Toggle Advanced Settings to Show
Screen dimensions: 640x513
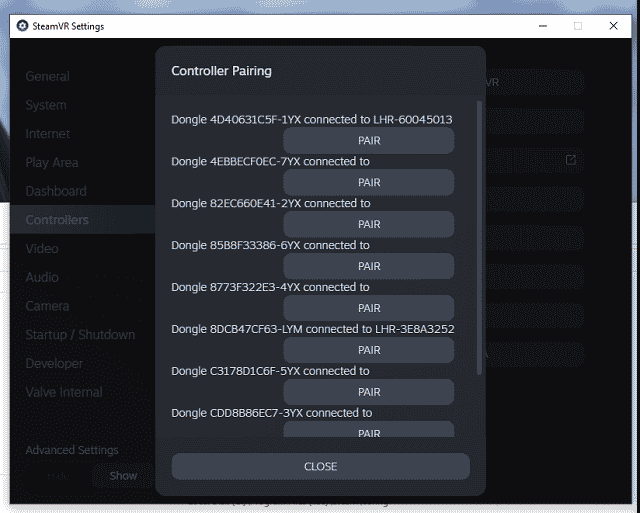tap(123, 476)
